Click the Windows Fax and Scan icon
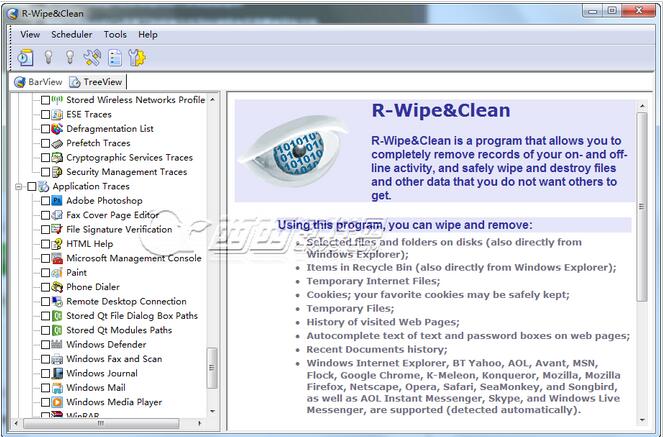Screen dimensions: 663x437 click(x=57, y=359)
